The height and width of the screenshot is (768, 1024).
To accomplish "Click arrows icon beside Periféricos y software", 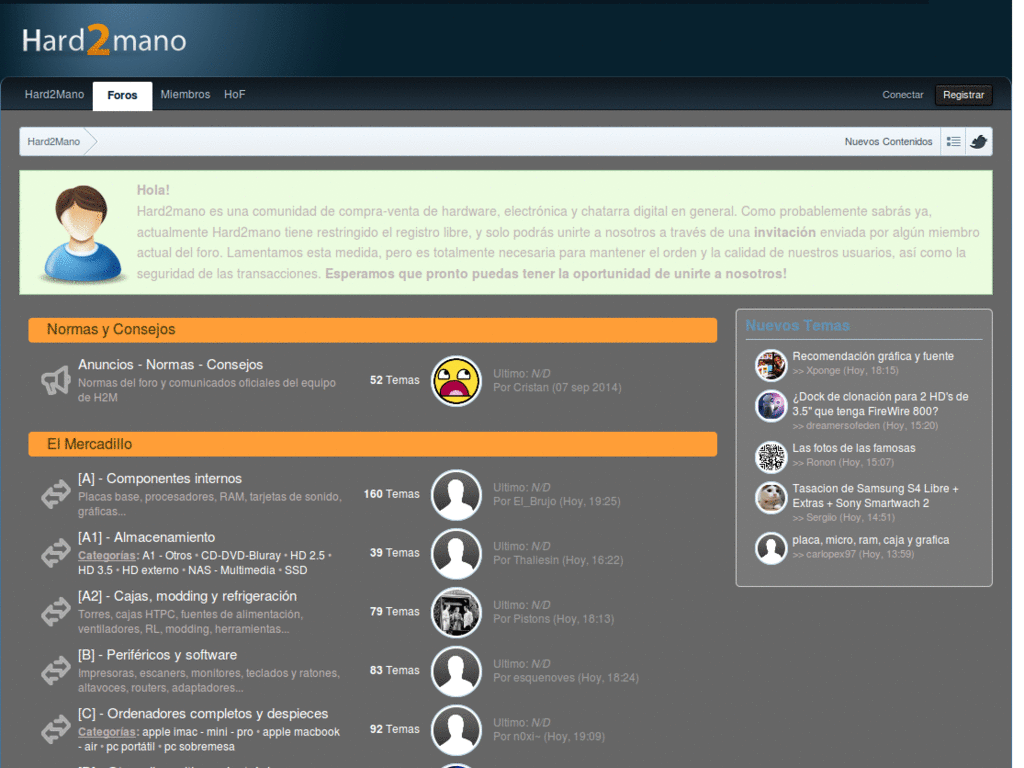I will pos(56,671).
